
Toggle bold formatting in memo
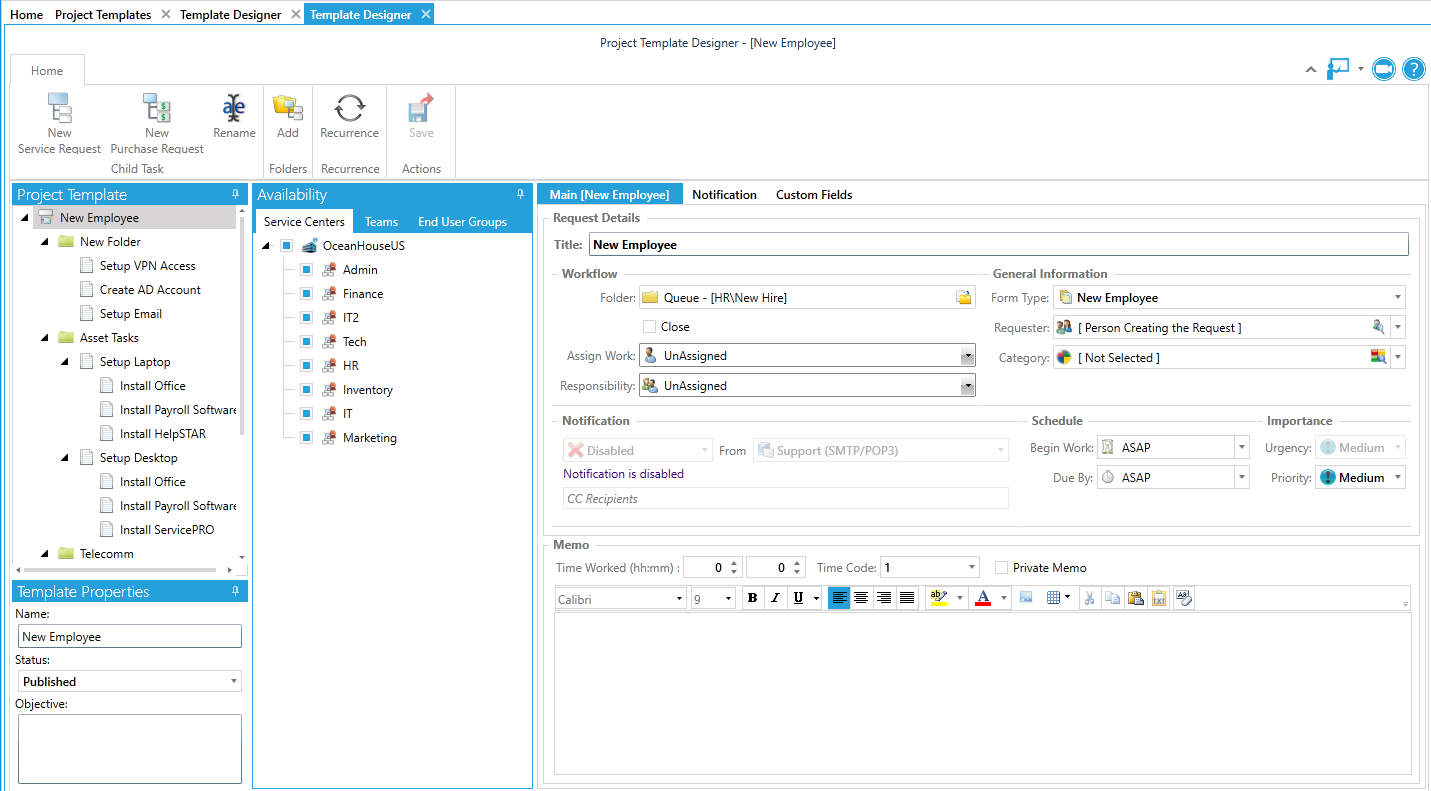point(752,598)
